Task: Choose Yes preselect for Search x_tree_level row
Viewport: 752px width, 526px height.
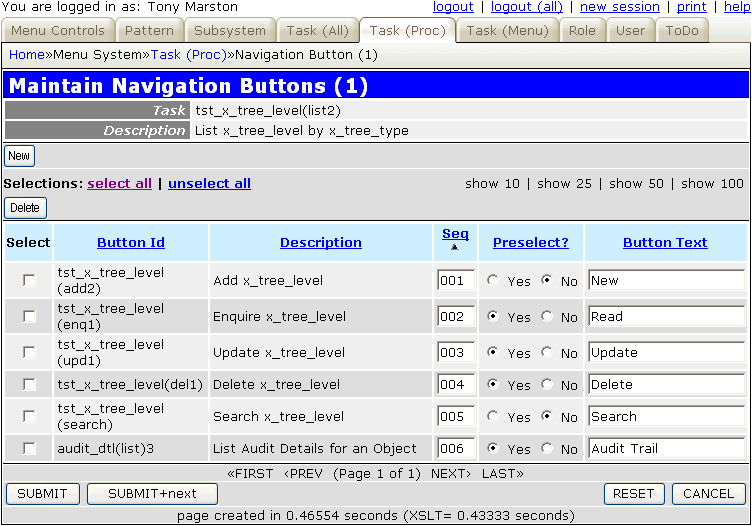Action: [492, 417]
